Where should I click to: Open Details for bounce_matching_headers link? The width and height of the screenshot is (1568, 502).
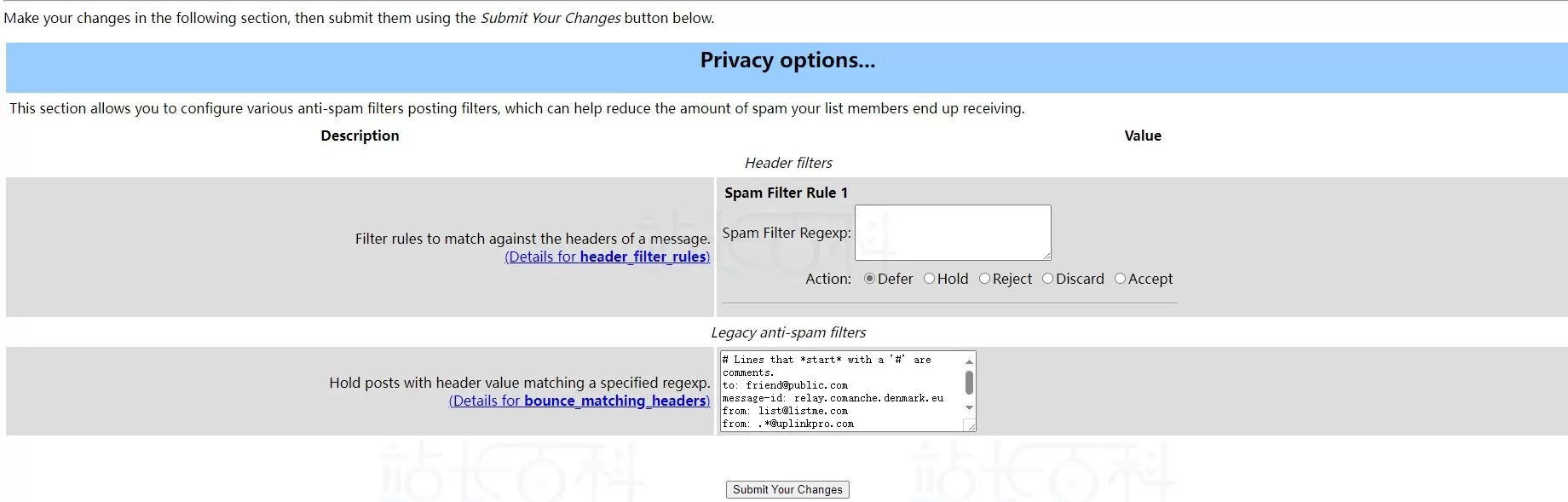point(579,401)
